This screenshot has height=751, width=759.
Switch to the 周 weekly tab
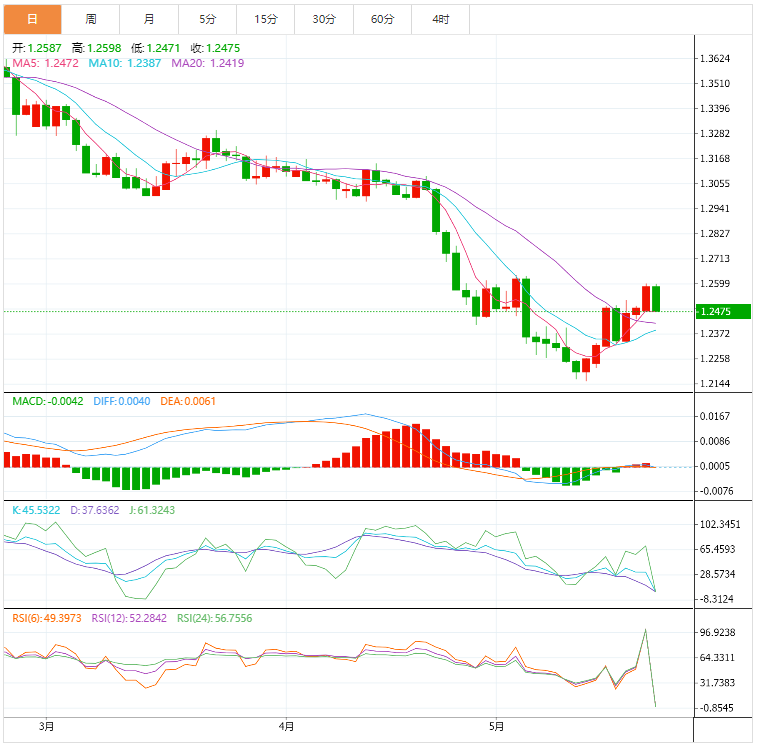pyautogui.click(x=91, y=19)
